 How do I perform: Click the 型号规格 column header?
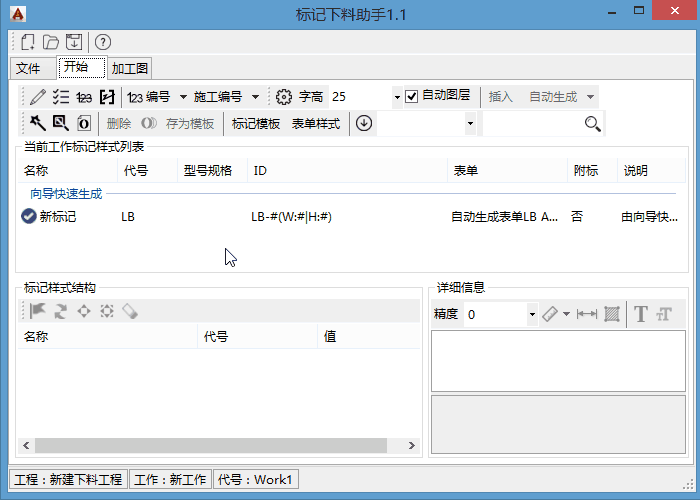pos(212,171)
